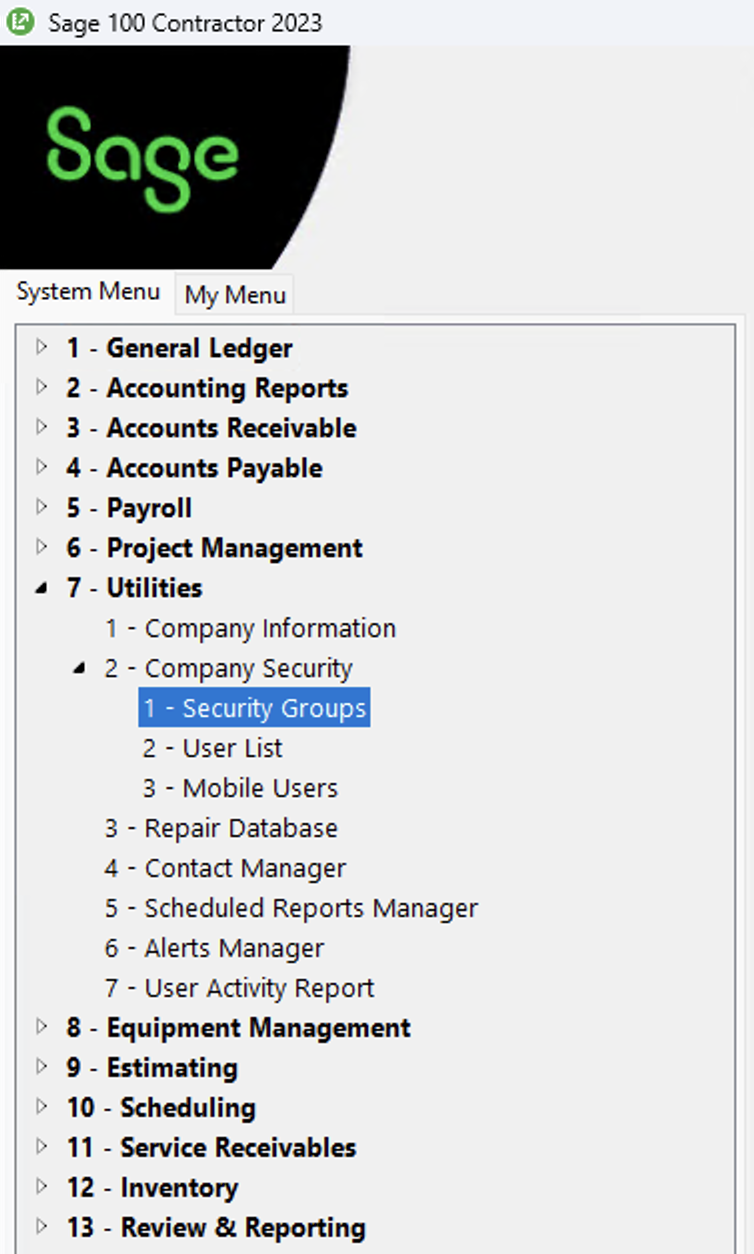This screenshot has height=1254, width=754.
Task: Switch to the My Menu tab
Action: coord(235,295)
